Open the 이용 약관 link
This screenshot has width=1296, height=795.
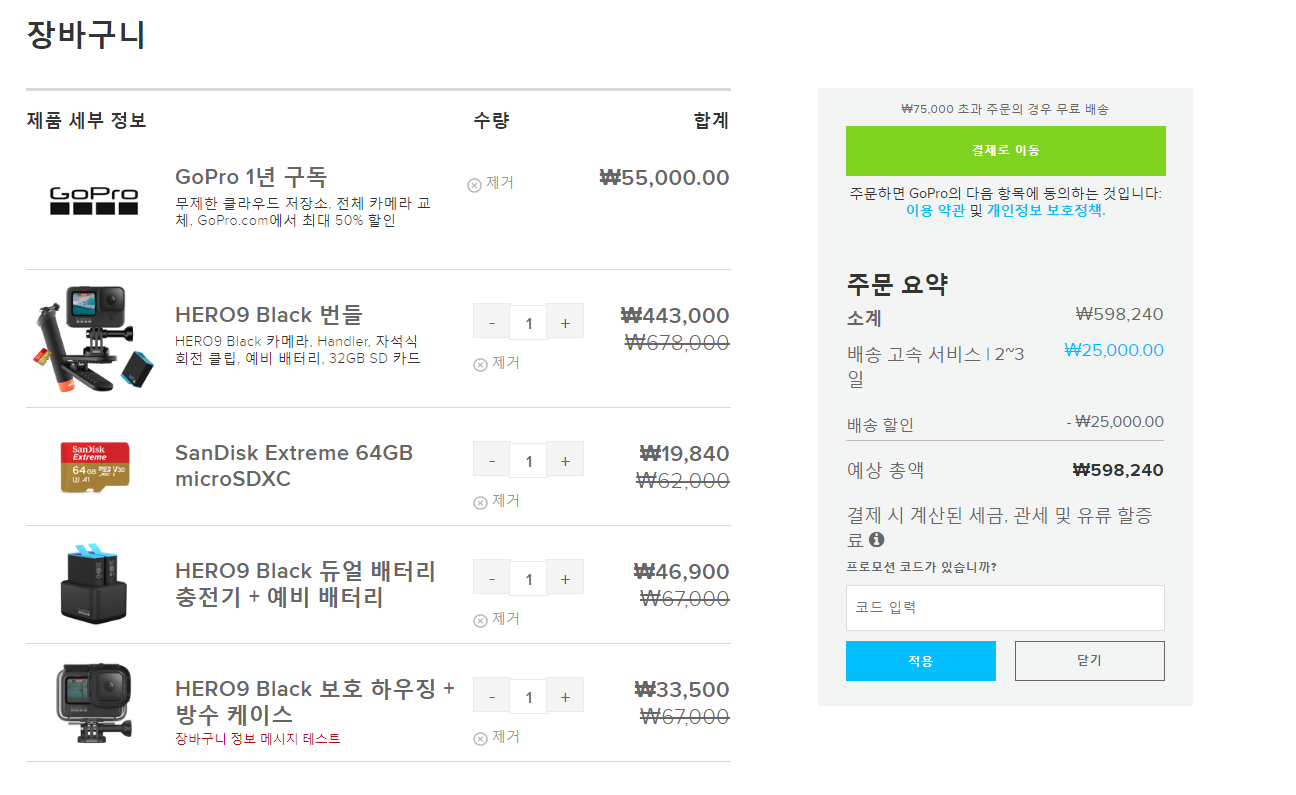click(x=936, y=211)
